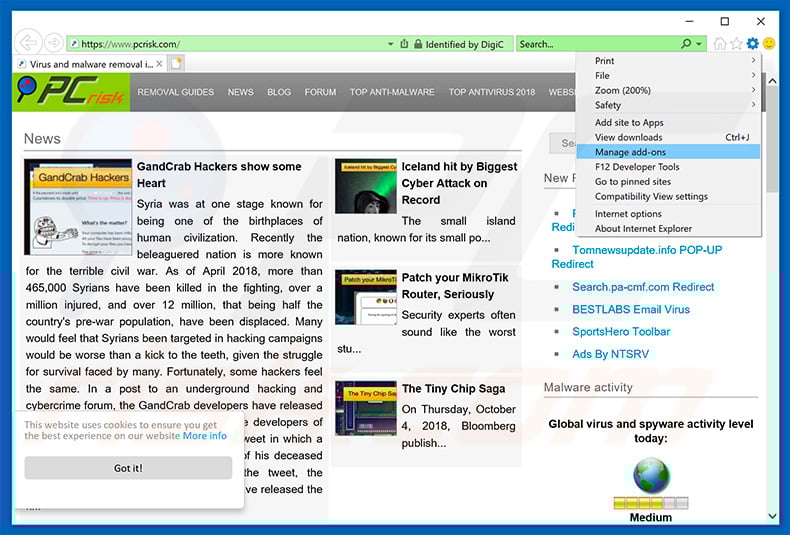Close the Virus and malware removal tab
This screenshot has height=535, width=790.
[159, 63]
